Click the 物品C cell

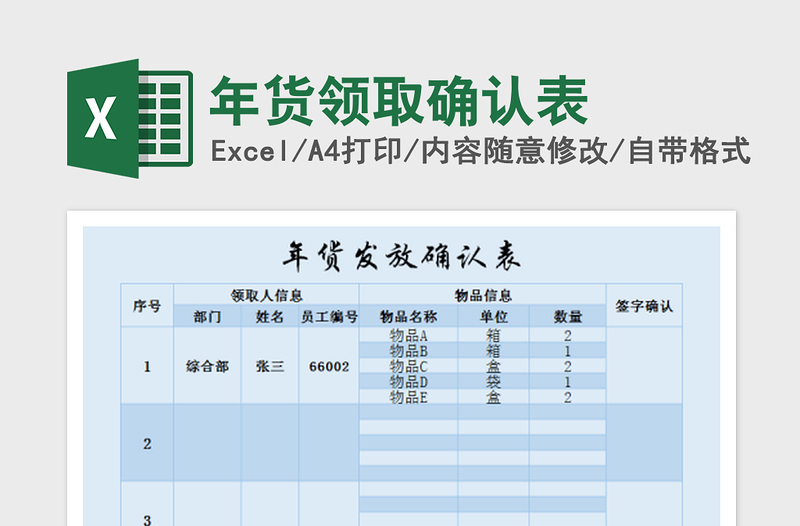click(408, 366)
